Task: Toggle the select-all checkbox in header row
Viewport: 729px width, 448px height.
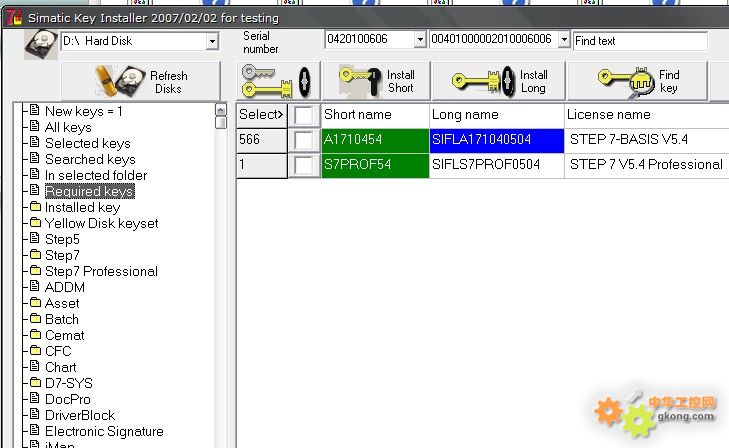Action: [304, 115]
